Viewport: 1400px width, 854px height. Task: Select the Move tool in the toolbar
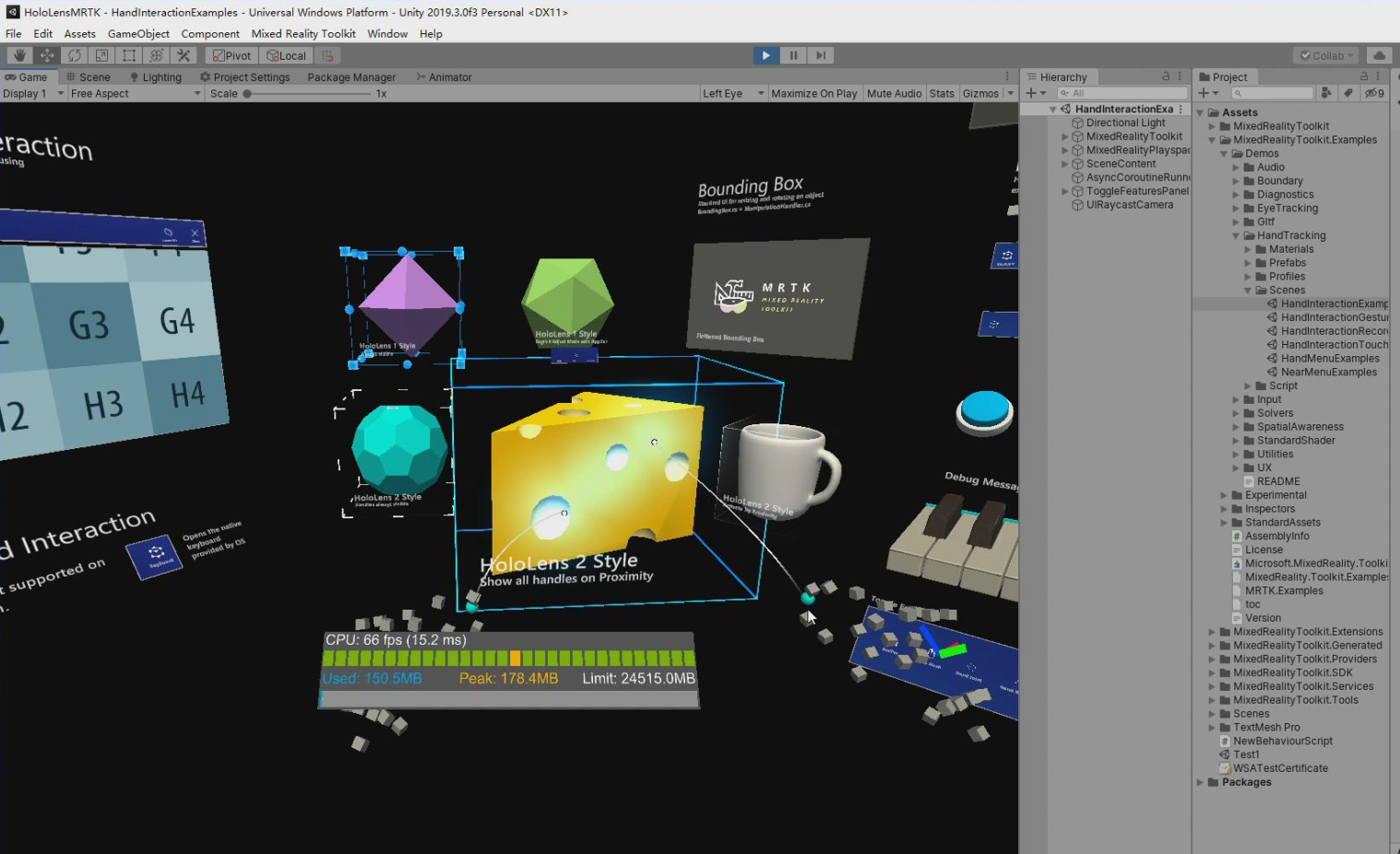pos(47,55)
